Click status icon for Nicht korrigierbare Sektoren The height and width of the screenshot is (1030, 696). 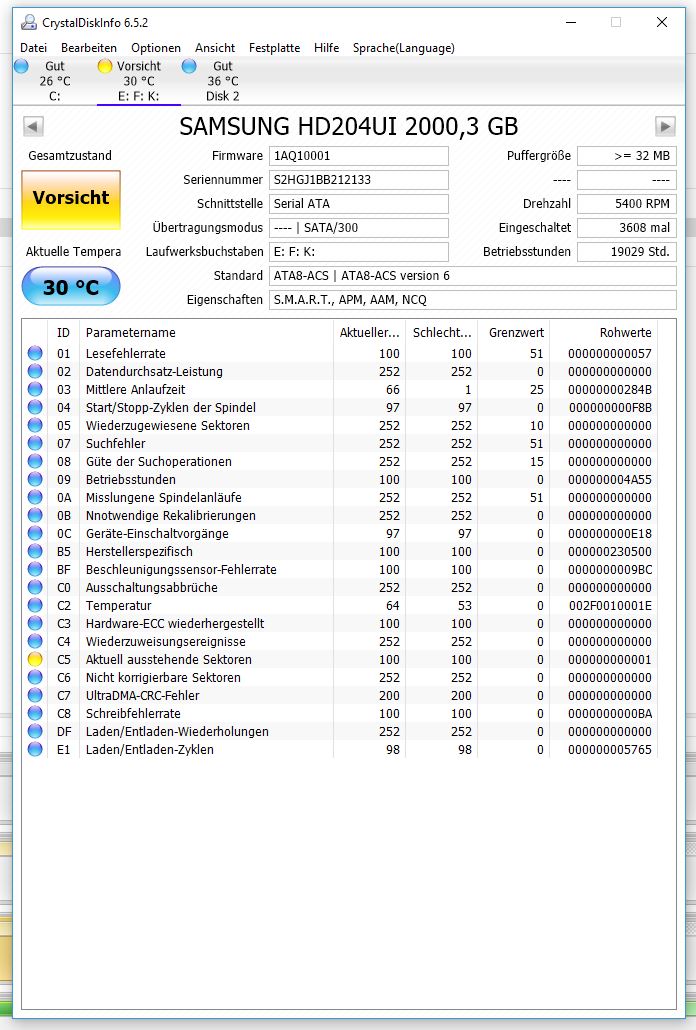35,677
